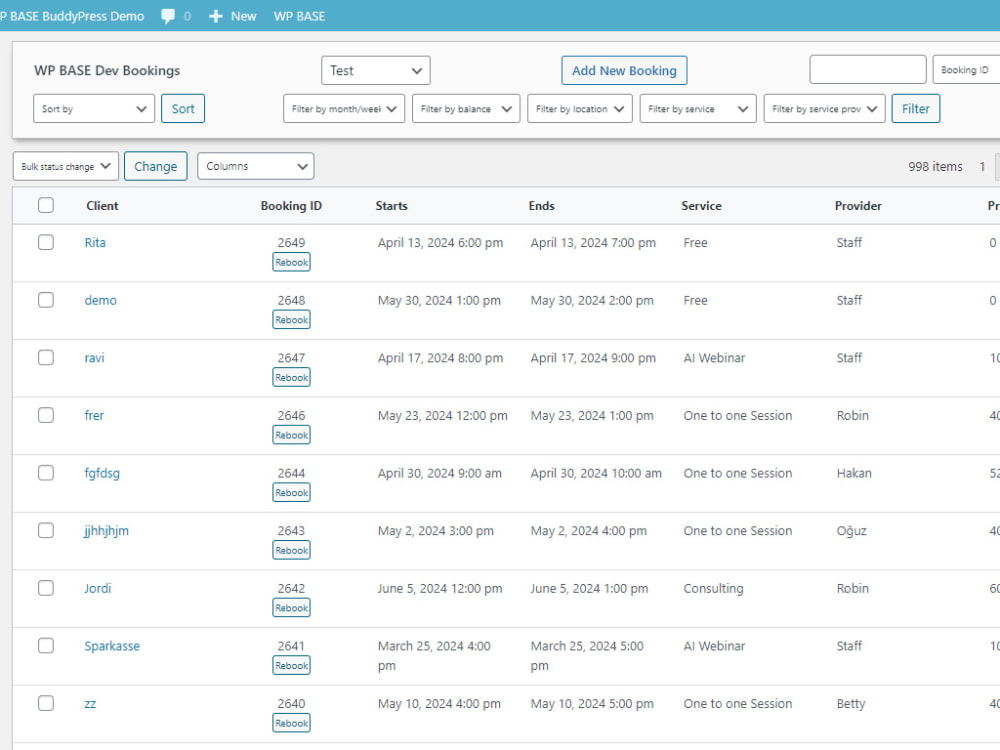Screen dimensions: 1000x750
Task: Open client Jordi link
Action: [98, 588]
